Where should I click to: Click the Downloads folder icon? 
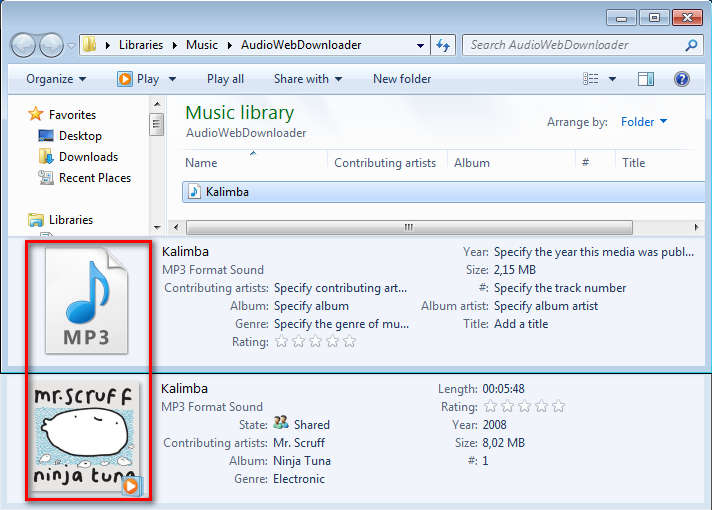tap(46, 156)
